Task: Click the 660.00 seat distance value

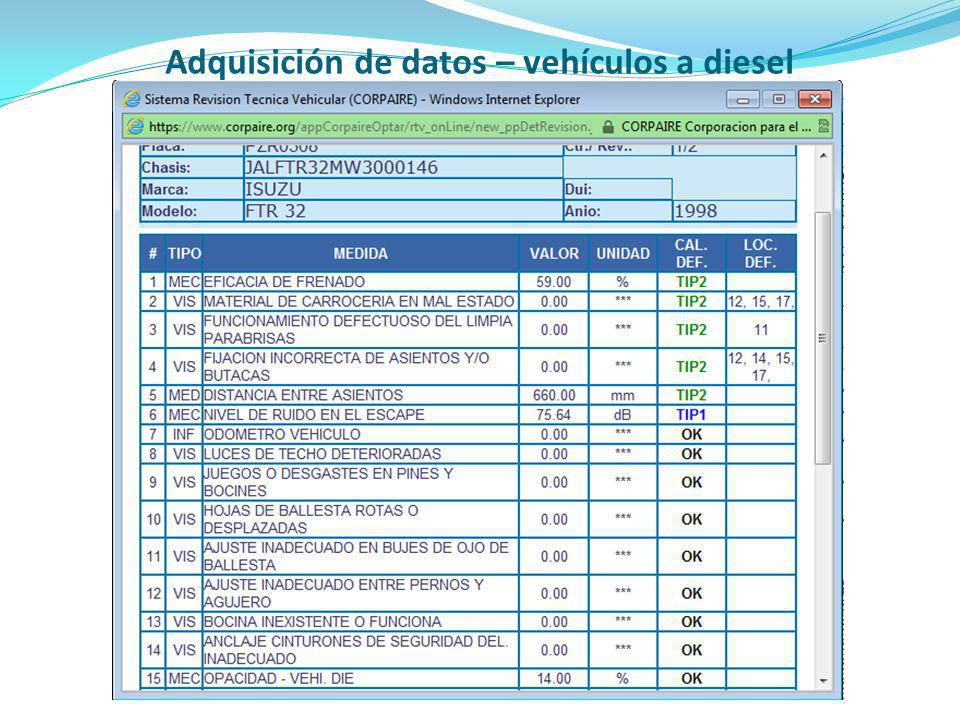Action: (554, 396)
